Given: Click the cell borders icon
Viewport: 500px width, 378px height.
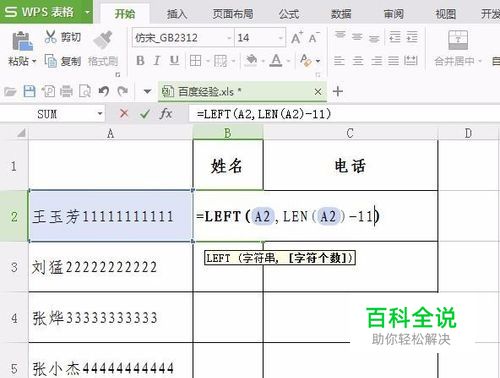Looking at the screenshot, I should [195, 61].
